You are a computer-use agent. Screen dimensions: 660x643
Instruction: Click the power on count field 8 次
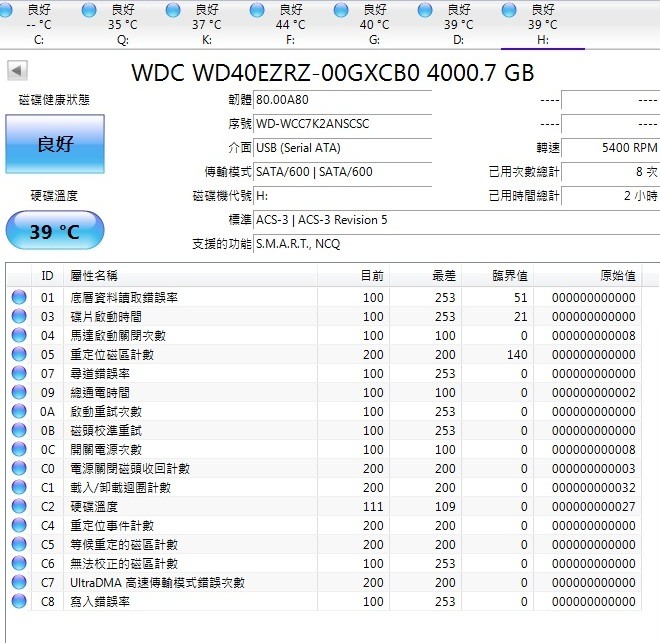[610, 172]
